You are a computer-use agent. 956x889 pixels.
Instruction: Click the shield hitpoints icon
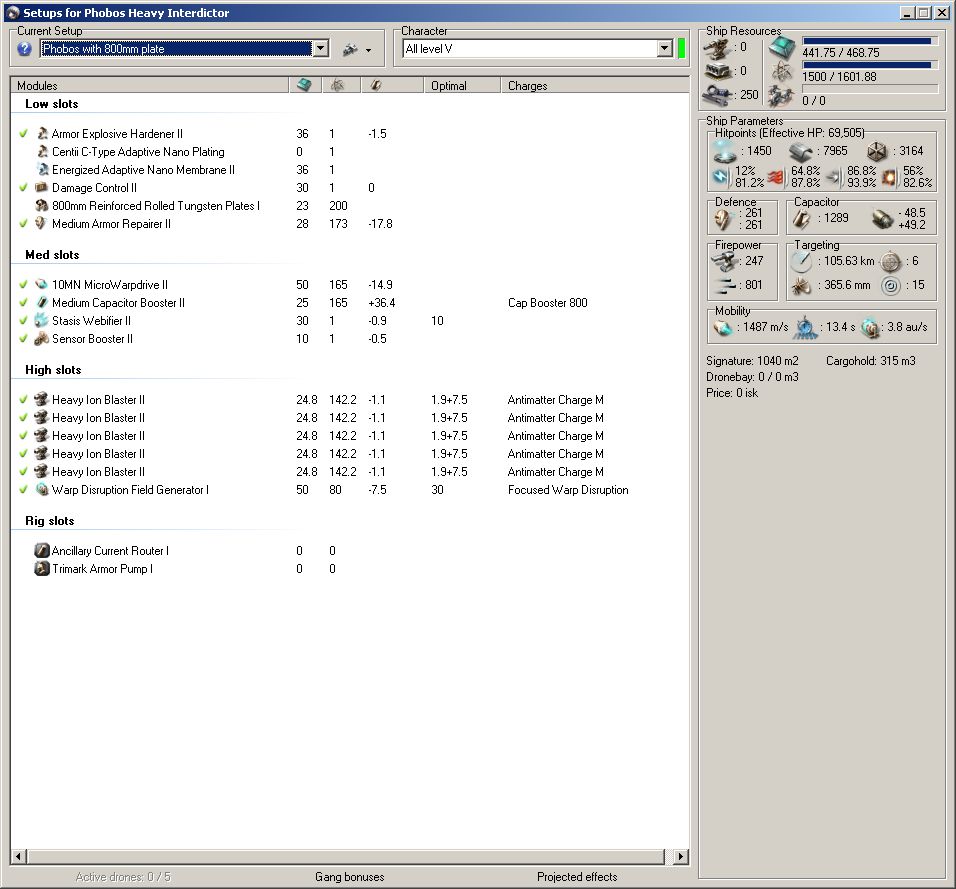725,151
